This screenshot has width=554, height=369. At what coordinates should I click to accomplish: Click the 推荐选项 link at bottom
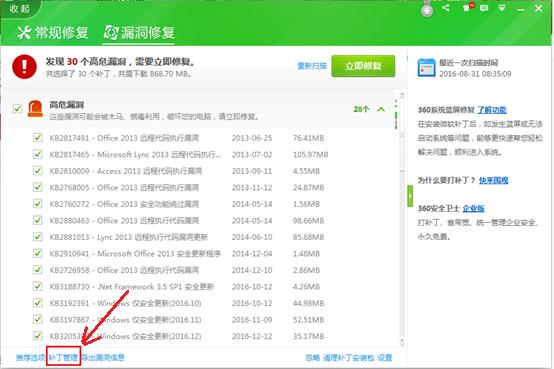click(x=30, y=358)
